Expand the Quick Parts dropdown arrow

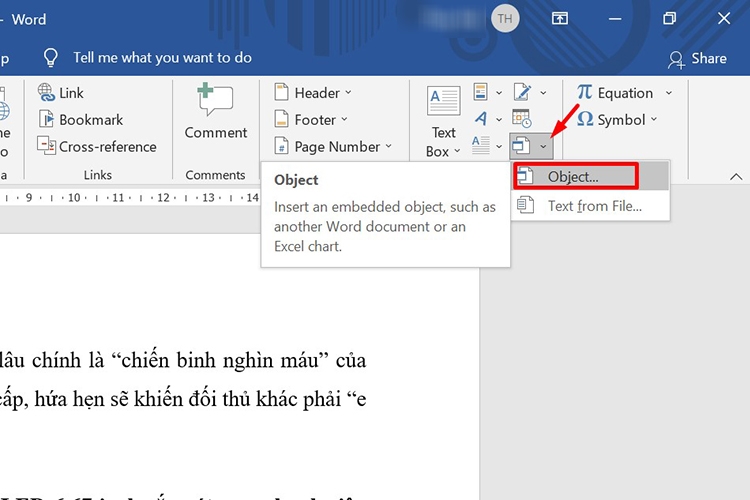[499, 93]
